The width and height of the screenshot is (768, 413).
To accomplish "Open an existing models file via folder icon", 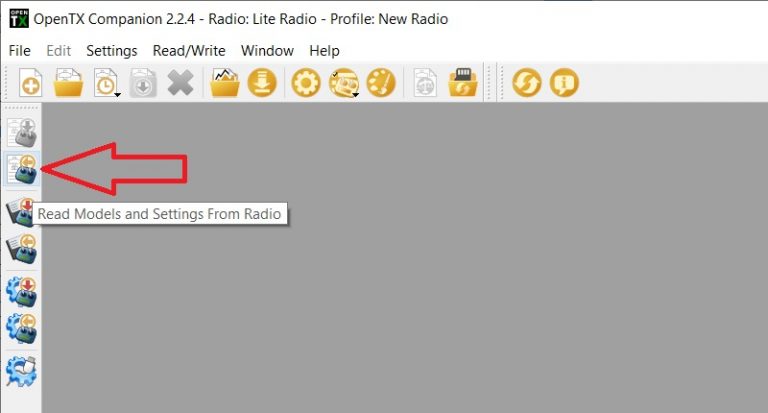I will coord(68,83).
